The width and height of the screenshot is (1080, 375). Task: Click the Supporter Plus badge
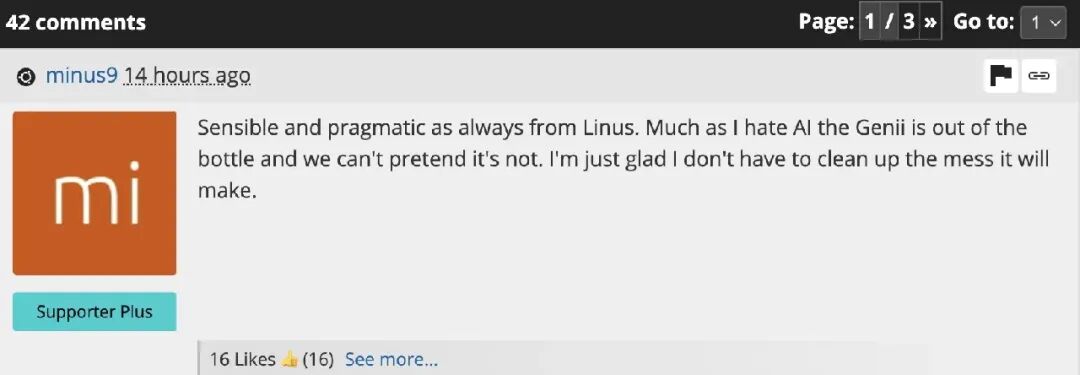pyautogui.click(x=94, y=312)
